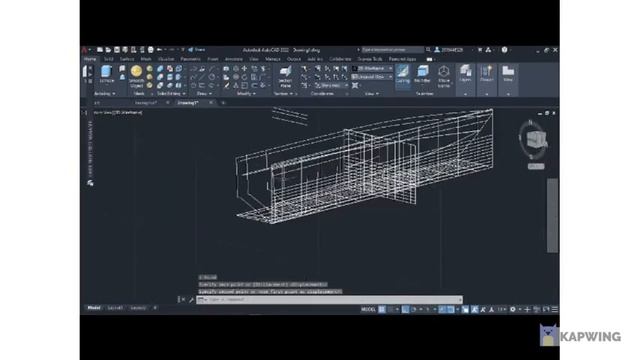This screenshot has height=360, width=640.
Task: Click the Autodesk App Store icon
Action: [x=480, y=50]
